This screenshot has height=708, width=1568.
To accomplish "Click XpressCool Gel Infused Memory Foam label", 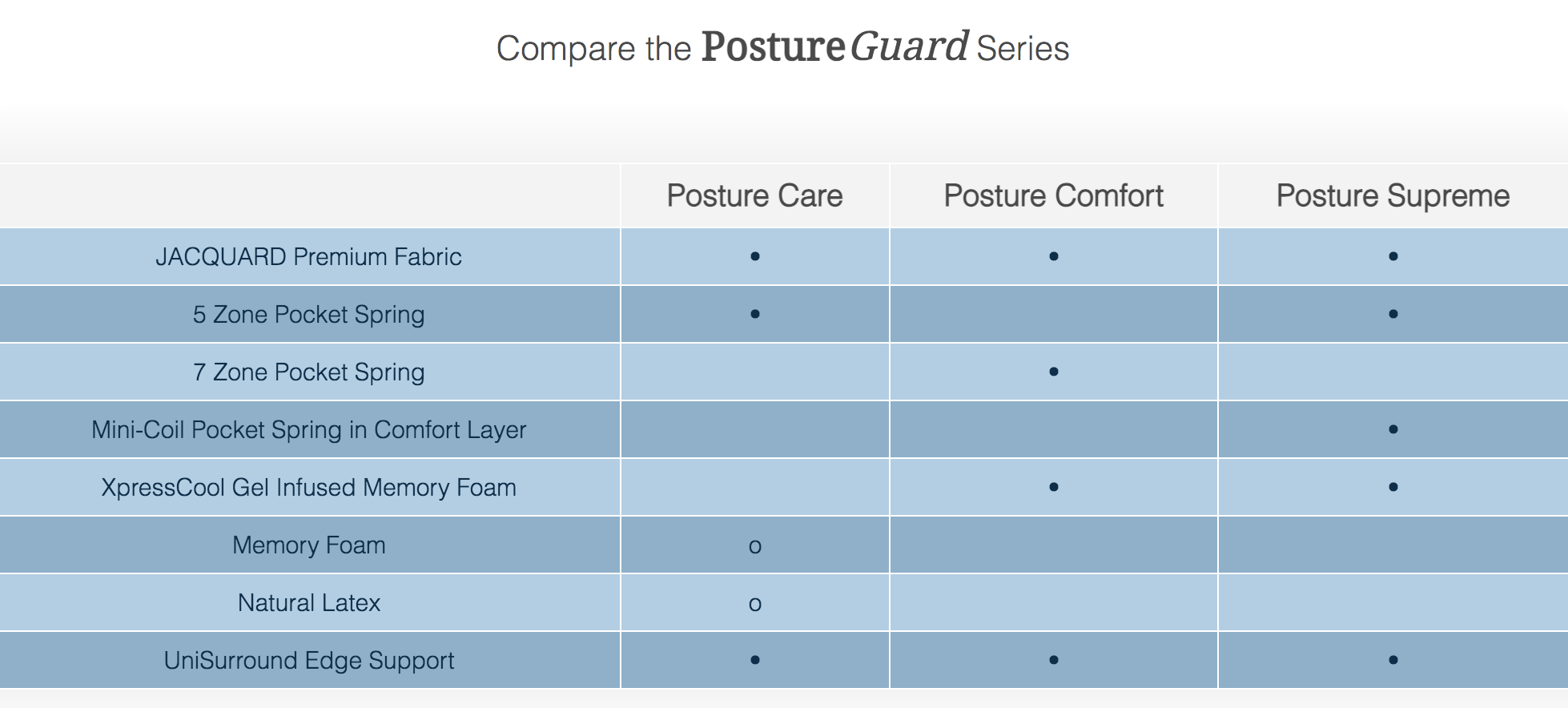I will pos(308,488).
